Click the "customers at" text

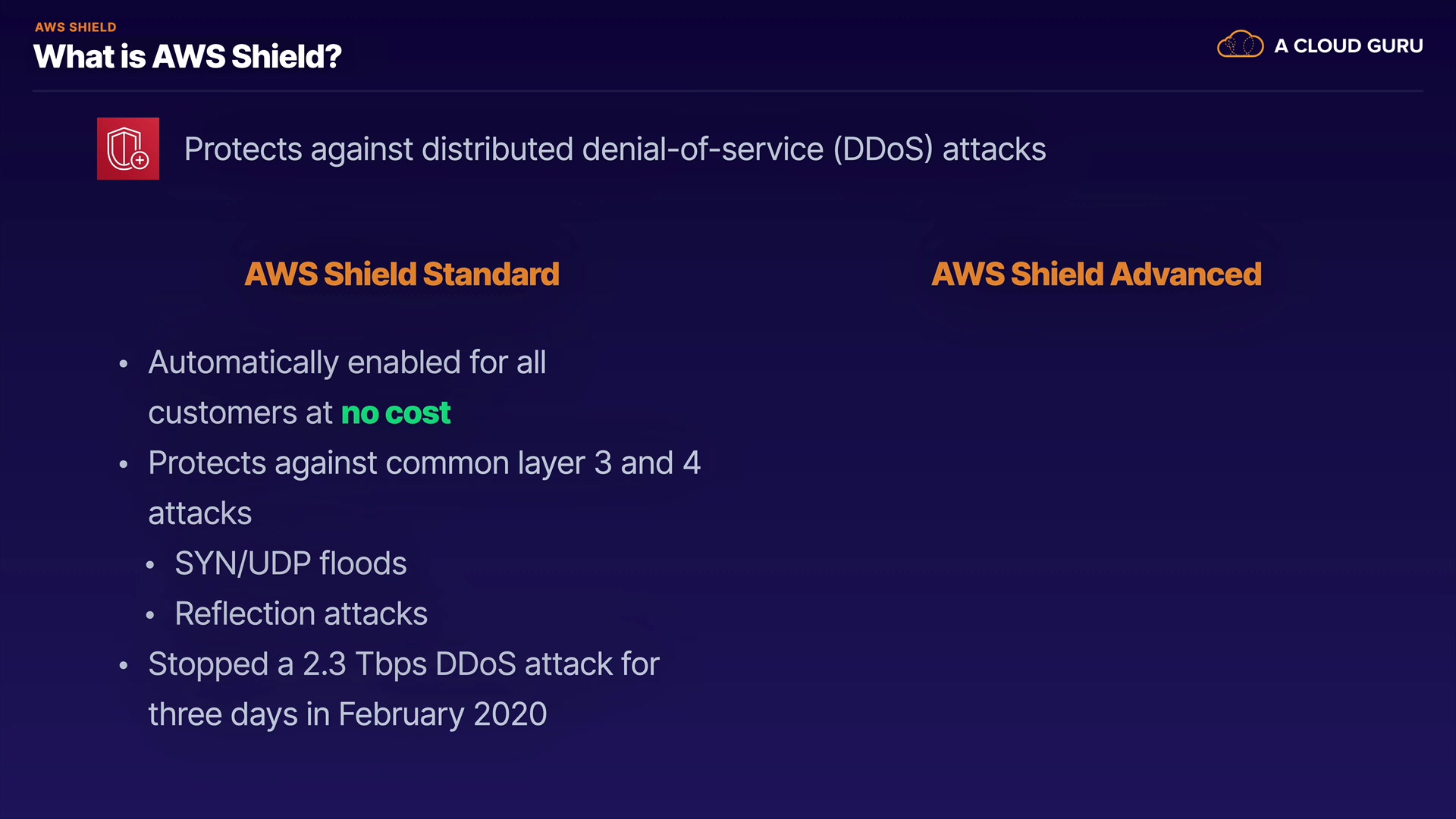pos(240,413)
